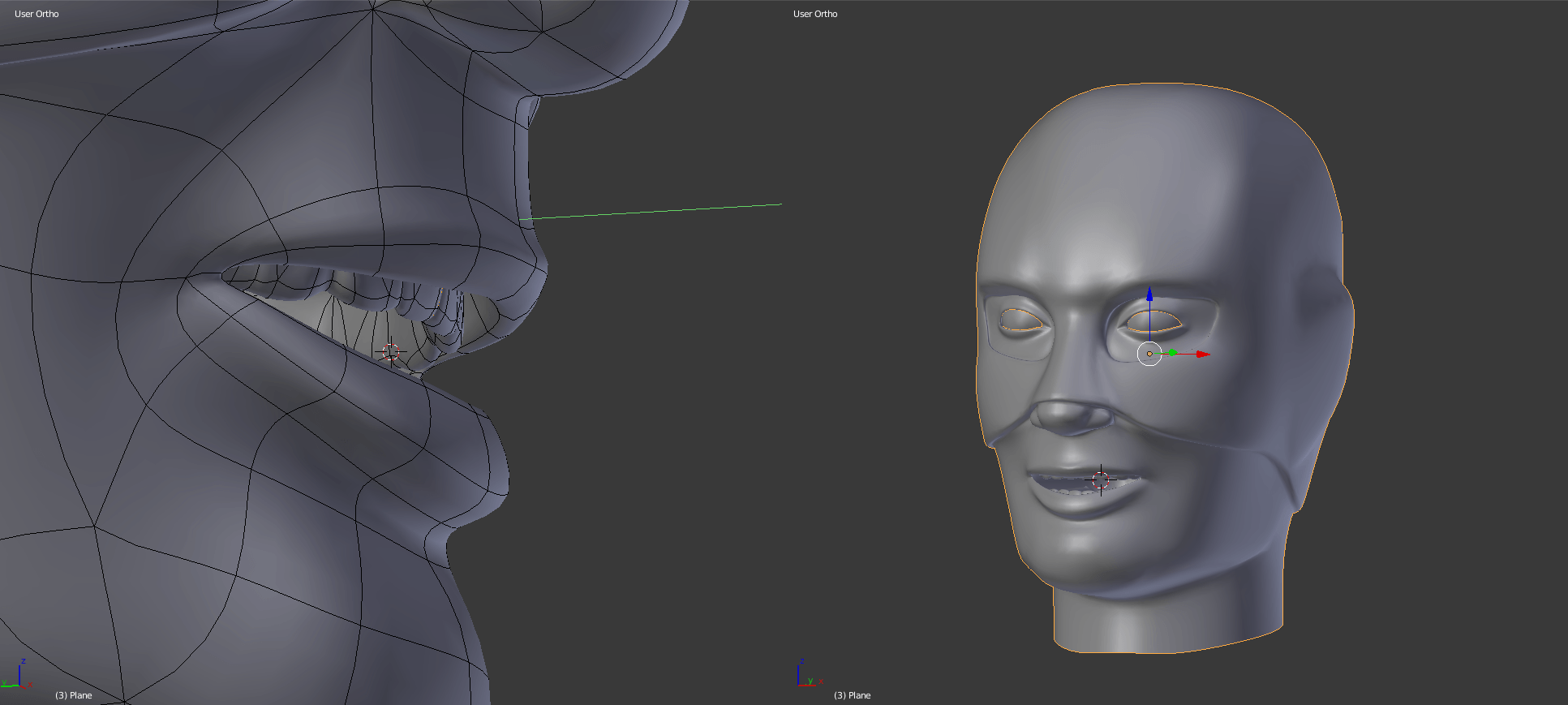1568x705 pixels.
Task: Click the red X-axis manipulator arrow
Action: pos(1202,354)
